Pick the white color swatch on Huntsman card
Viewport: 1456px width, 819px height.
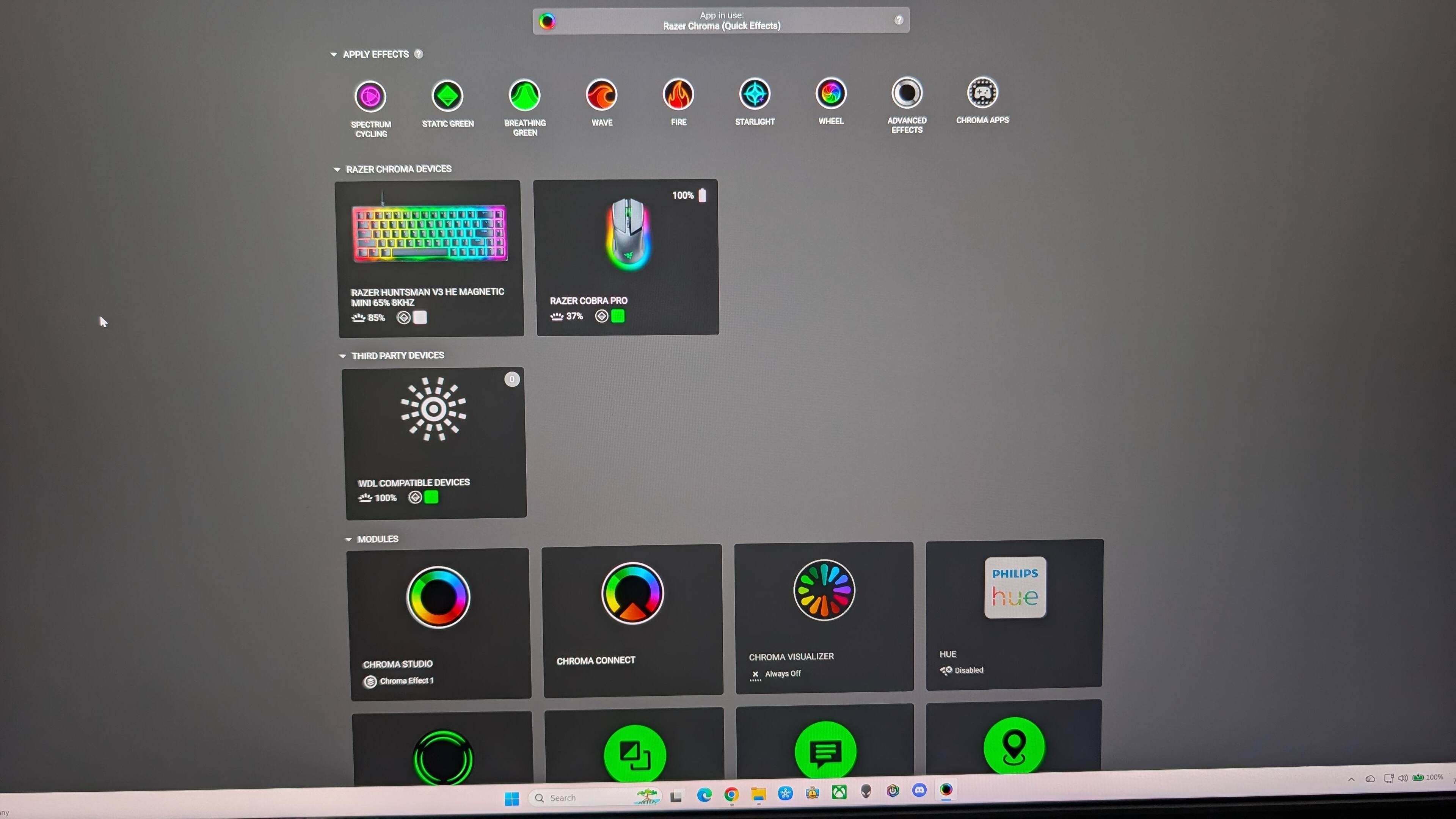pyautogui.click(x=420, y=317)
